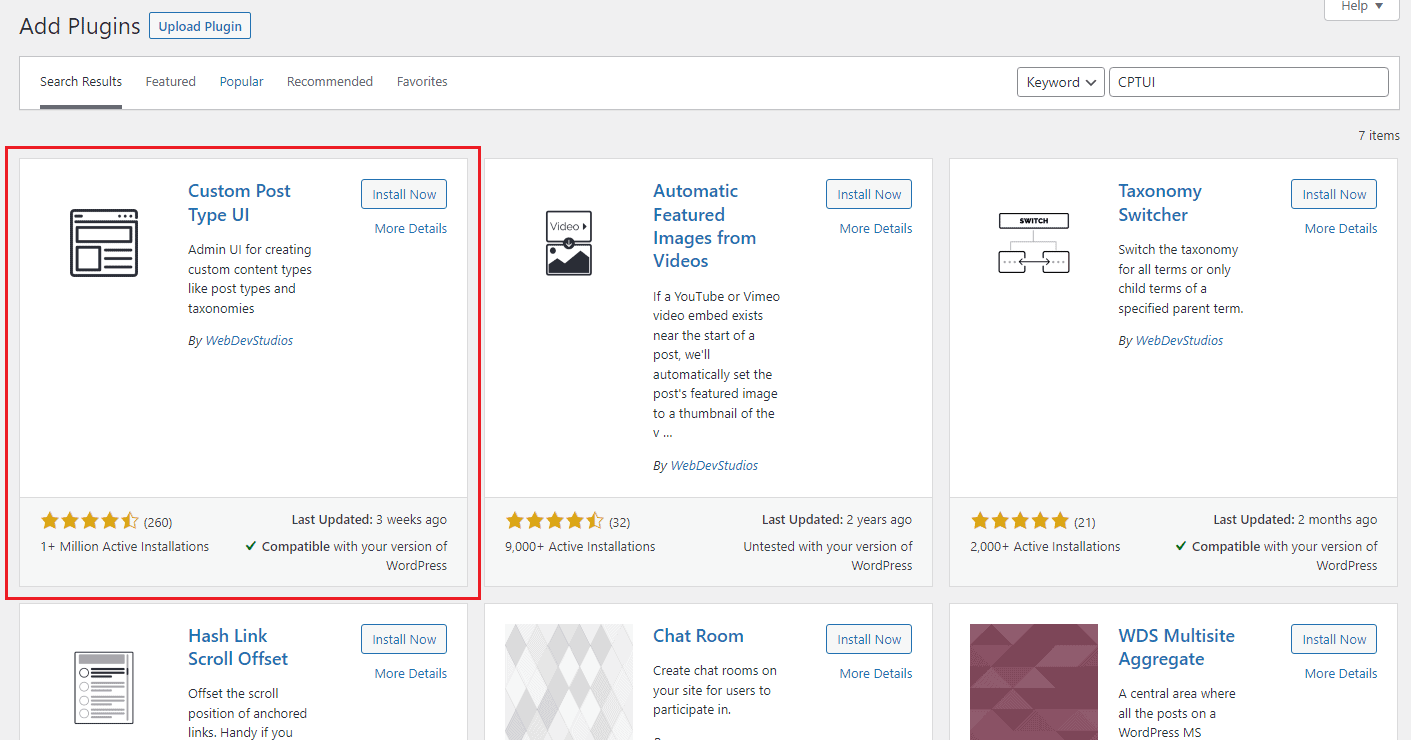Click the Chat Room plugin thumbnail
This screenshot has width=1411, height=740.
569,682
